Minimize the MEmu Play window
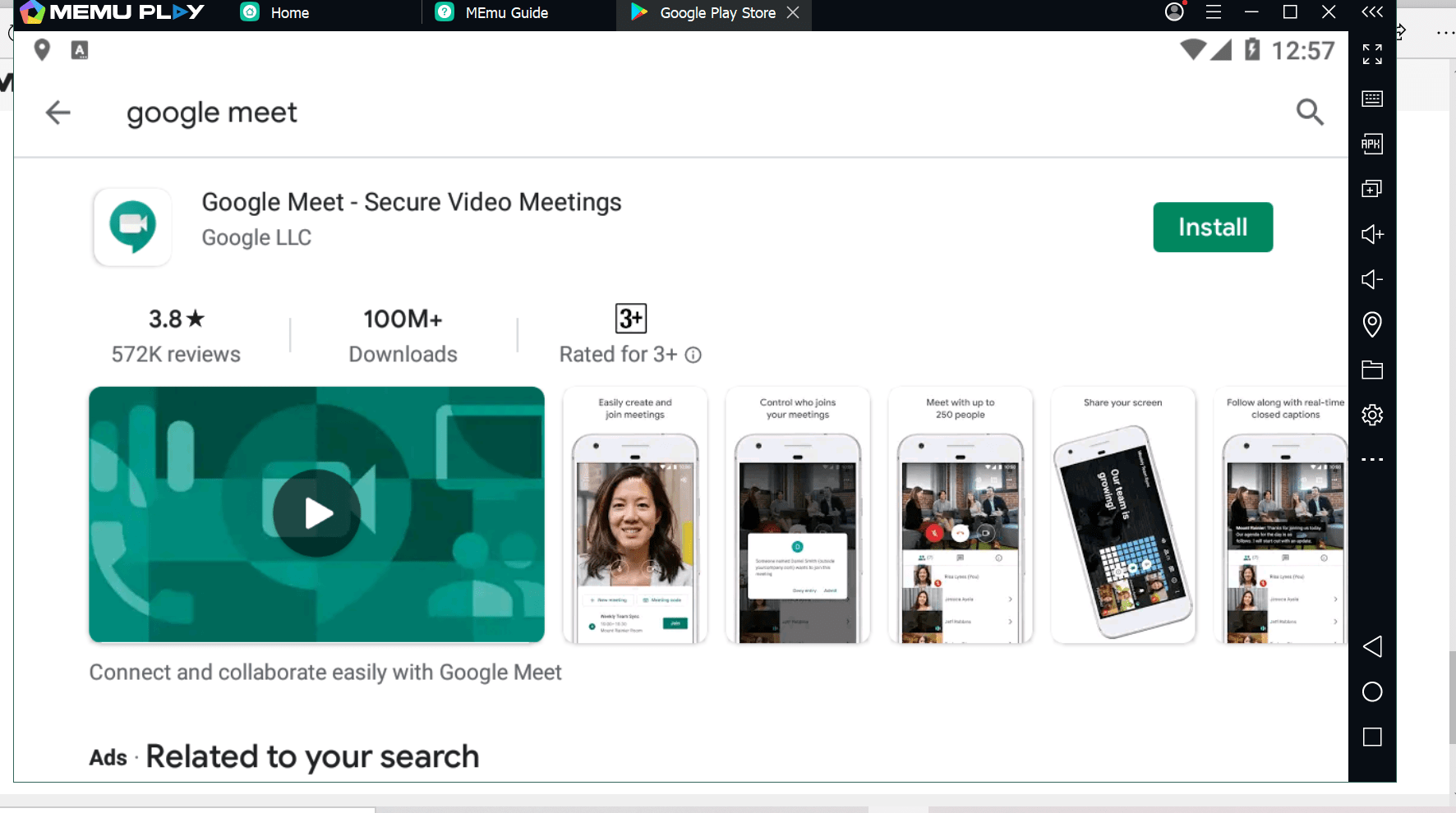The image size is (1456, 813). coord(1251,12)
